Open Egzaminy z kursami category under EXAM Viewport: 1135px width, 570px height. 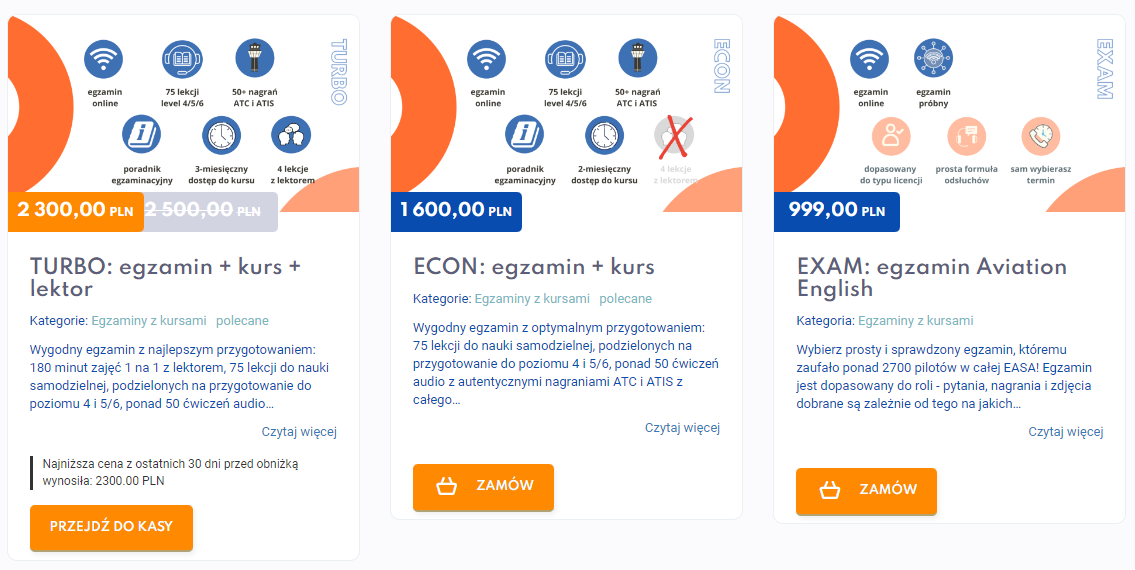[x=916, y=320]
